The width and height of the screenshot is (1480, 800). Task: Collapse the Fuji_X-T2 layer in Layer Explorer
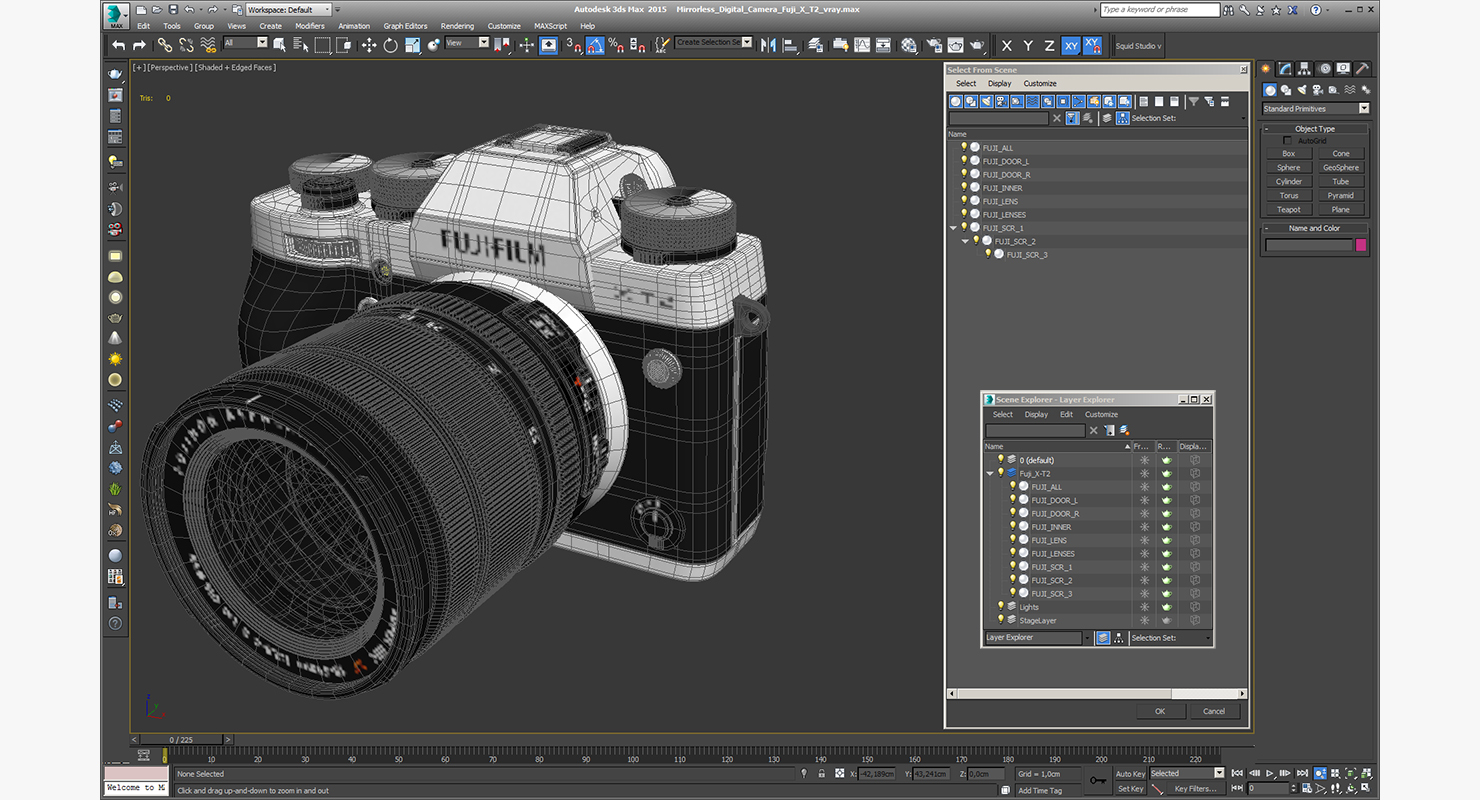[x=990, y=474]
